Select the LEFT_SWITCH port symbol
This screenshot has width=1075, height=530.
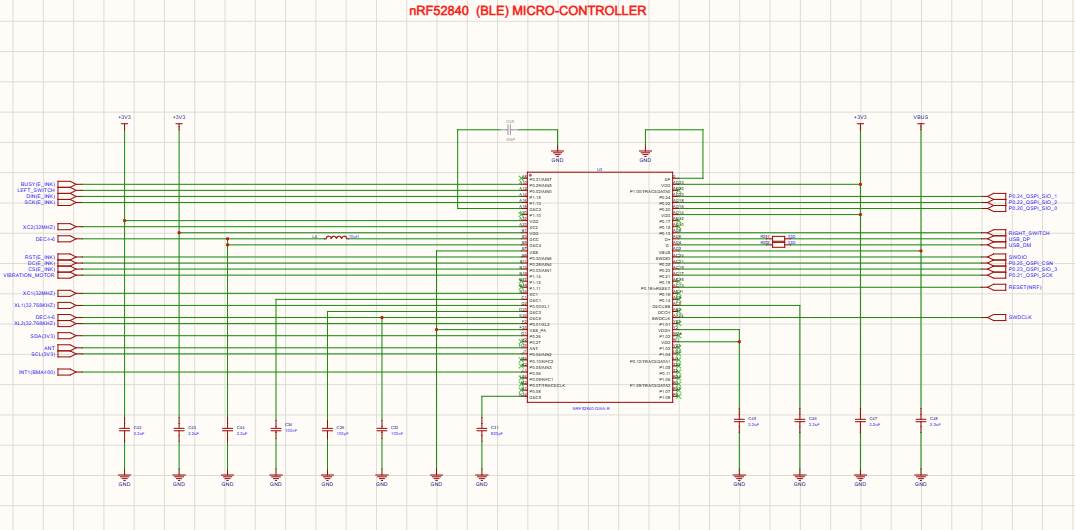(x=67, y=191)
